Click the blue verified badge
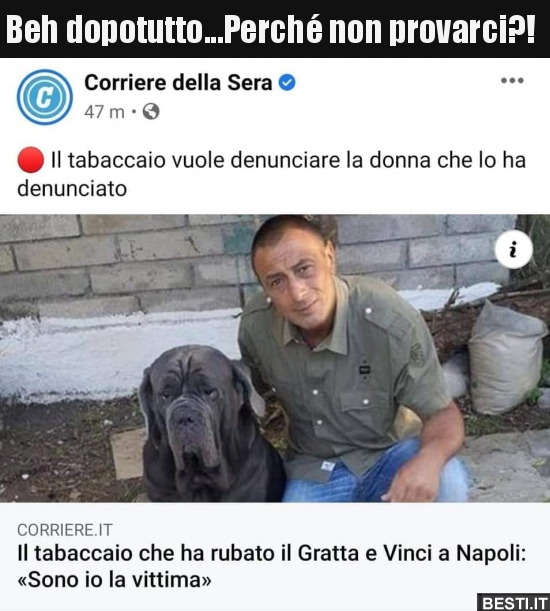The height and width of the screenshot is (611, 550). tap(287, 83)
